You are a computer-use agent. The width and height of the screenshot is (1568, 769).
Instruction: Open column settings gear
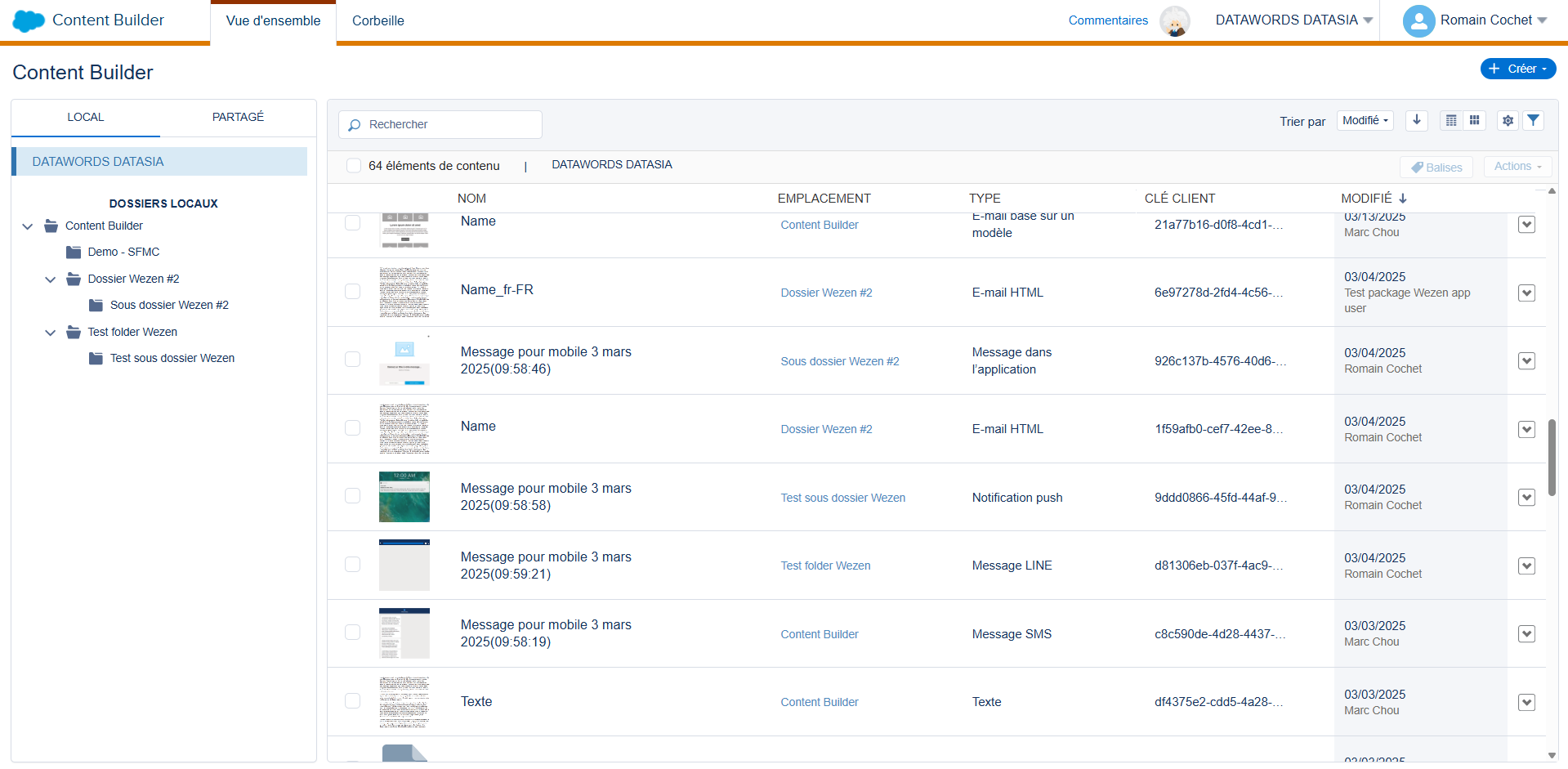(1508, 120)
